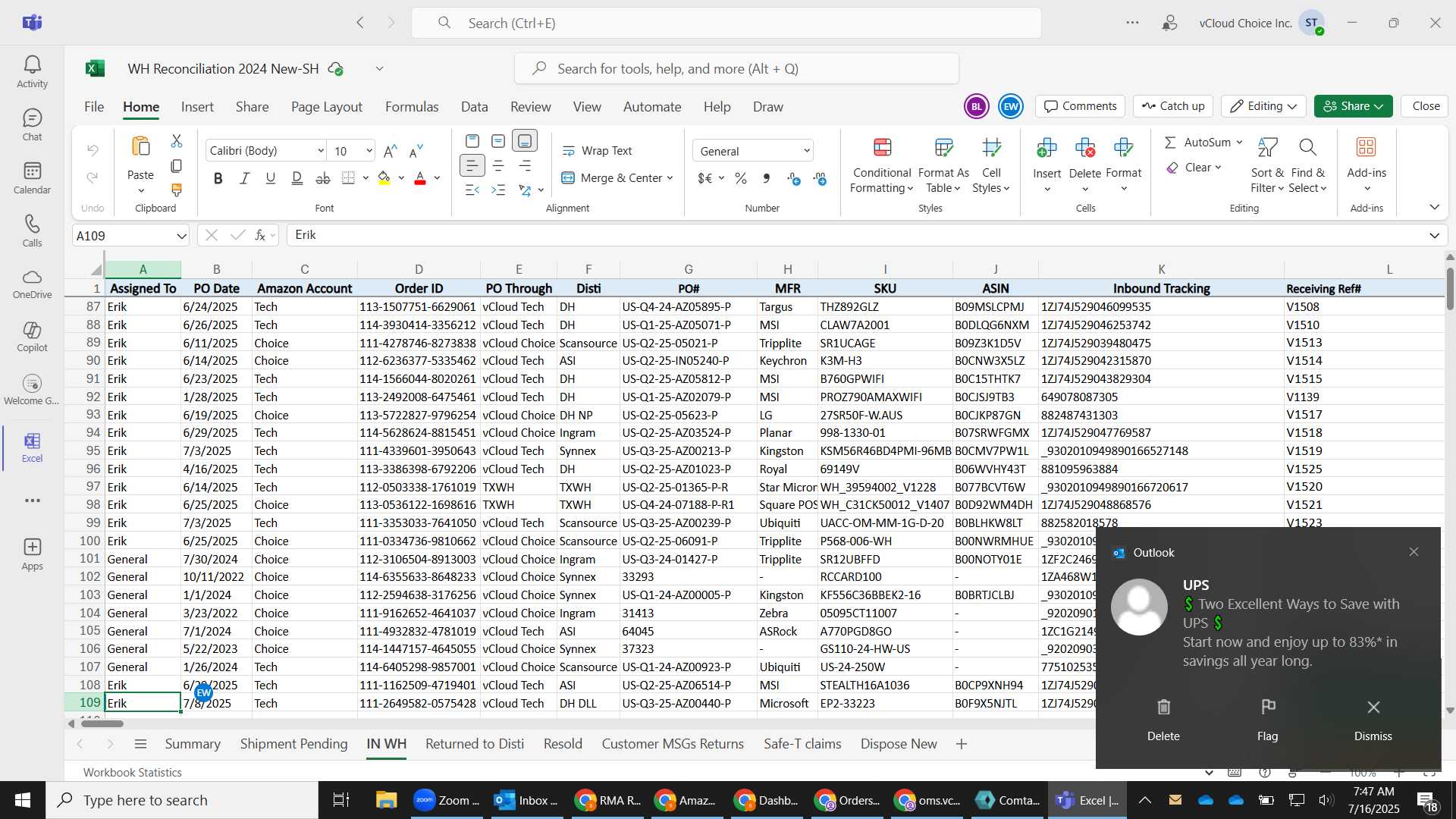Click the Decrease Decimal icon
Viewport: 1456px width, 819px height.
820,178
